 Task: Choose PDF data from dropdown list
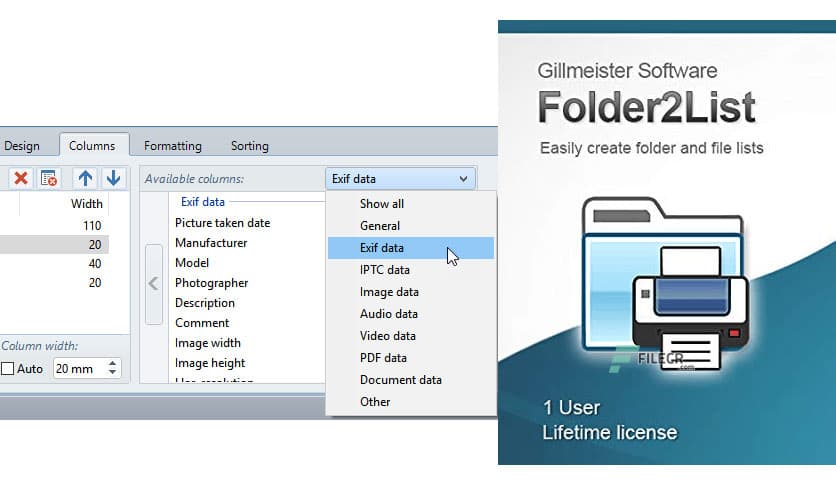411,358
